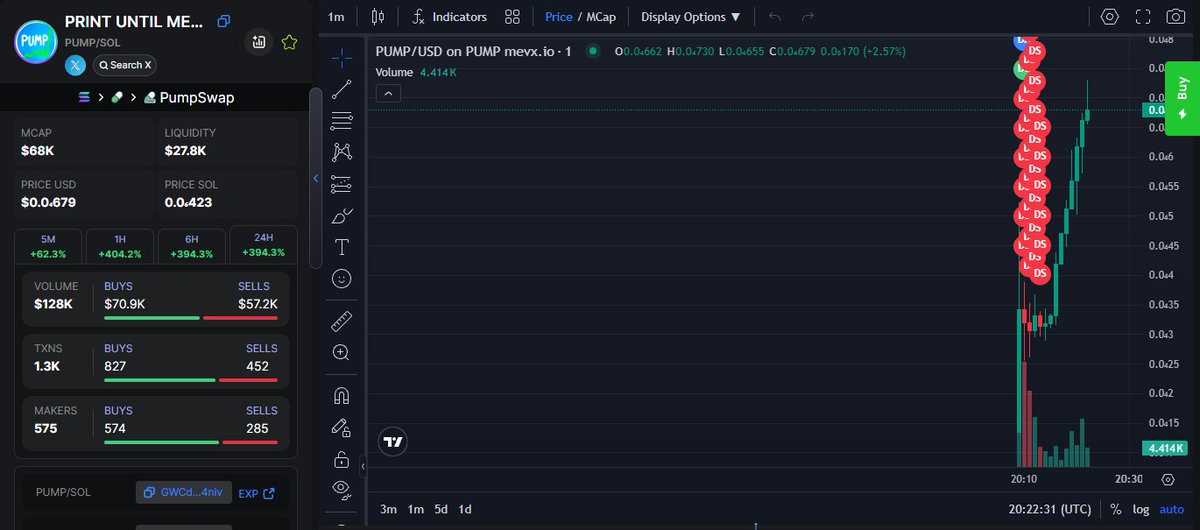Set chart range to 5d
The width and height of the screenshot is (1200, 530).
coord(441,509)
